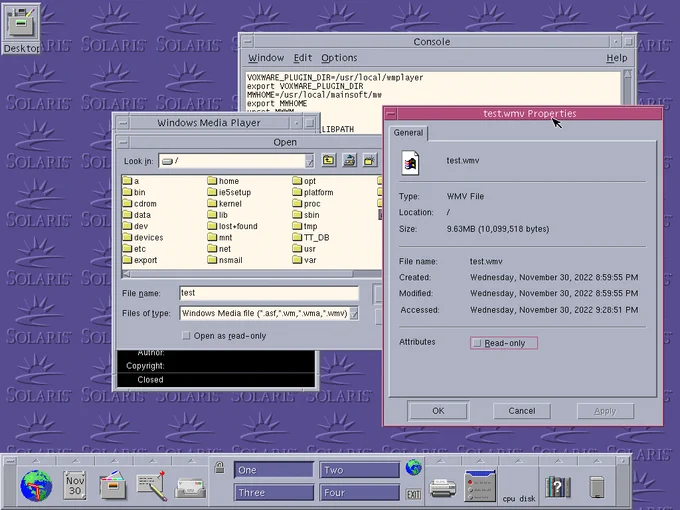Open the Window menu in the Console
680x510 pixels.
coord(266,58)
